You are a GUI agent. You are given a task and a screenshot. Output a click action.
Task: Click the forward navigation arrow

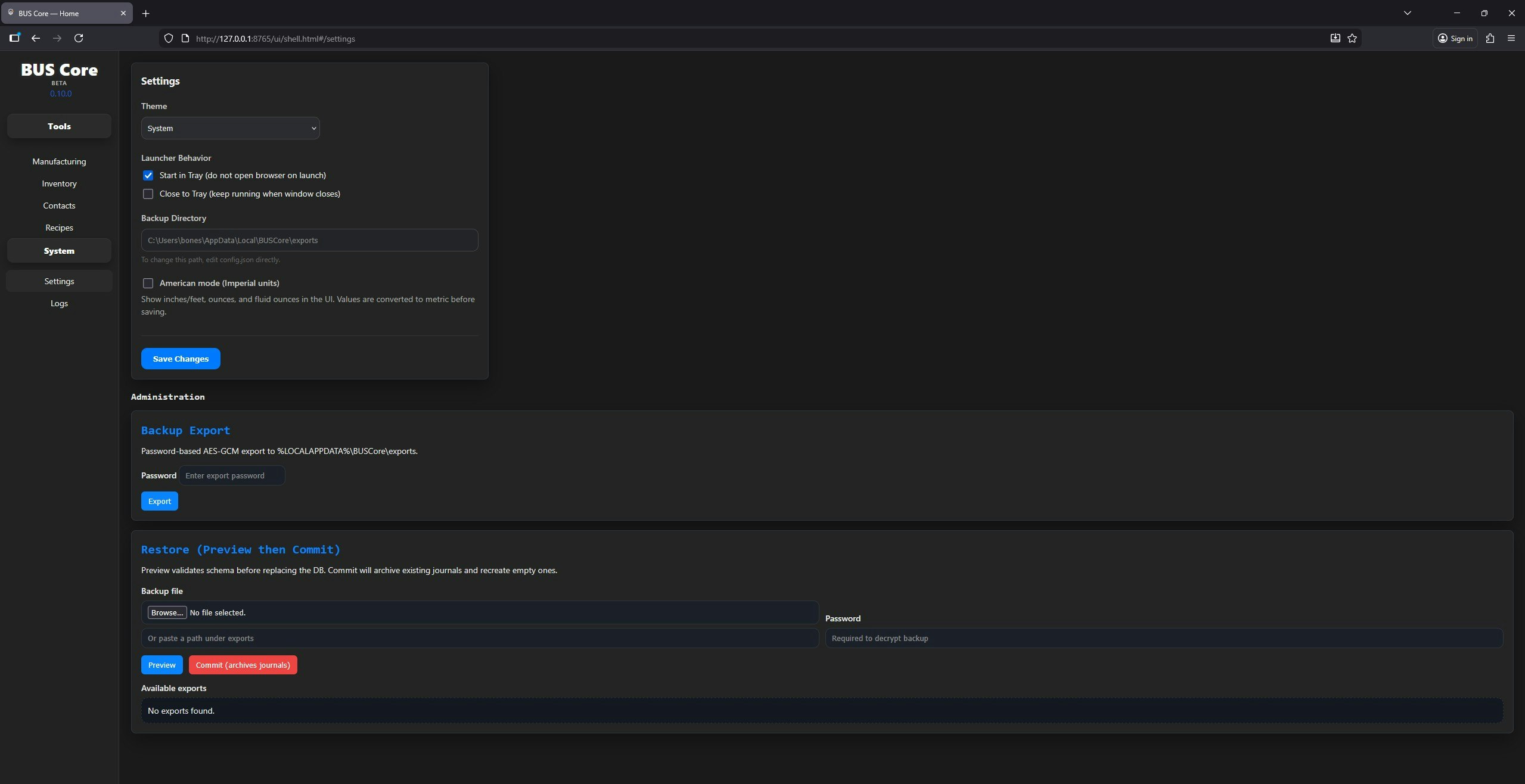(x=57, y=38)
